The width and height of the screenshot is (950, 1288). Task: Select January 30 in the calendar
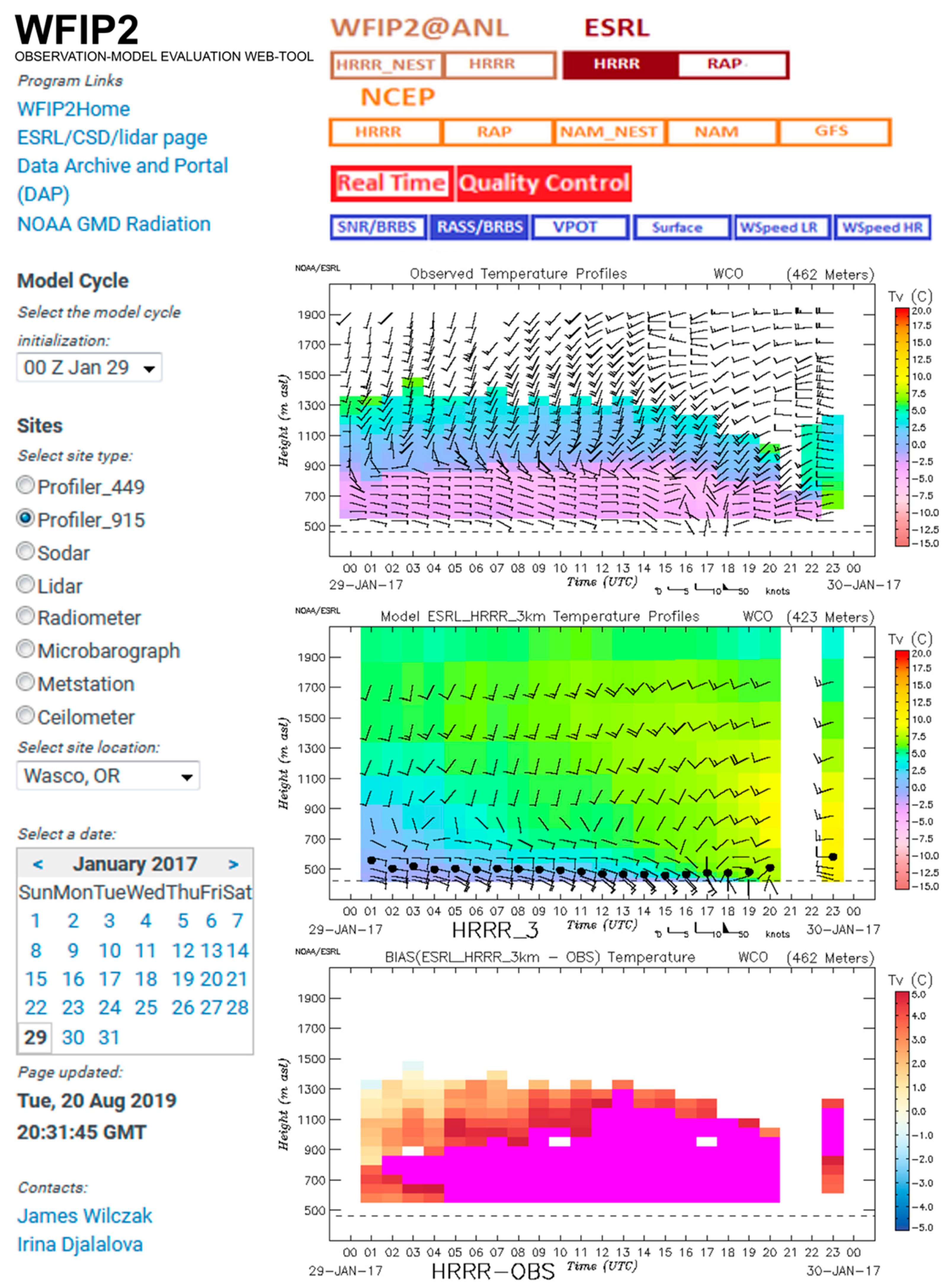[73, 1038]
